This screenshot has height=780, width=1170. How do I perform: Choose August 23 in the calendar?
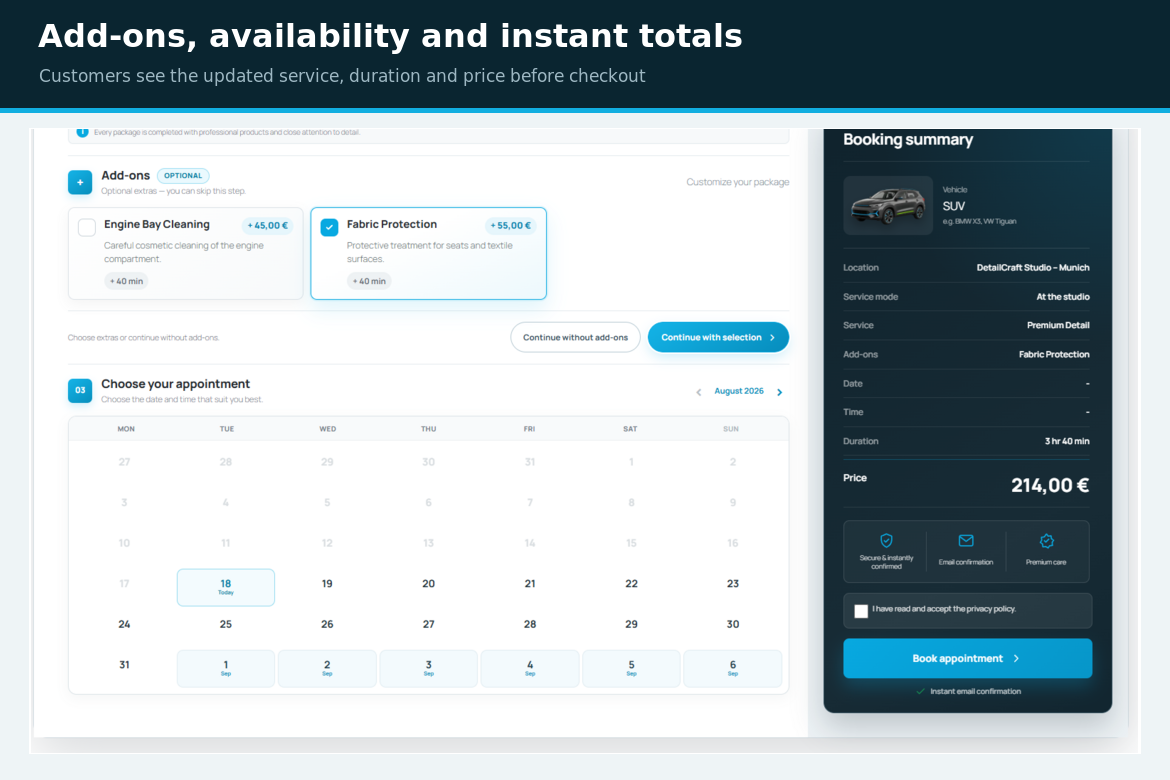pos(733,584)
